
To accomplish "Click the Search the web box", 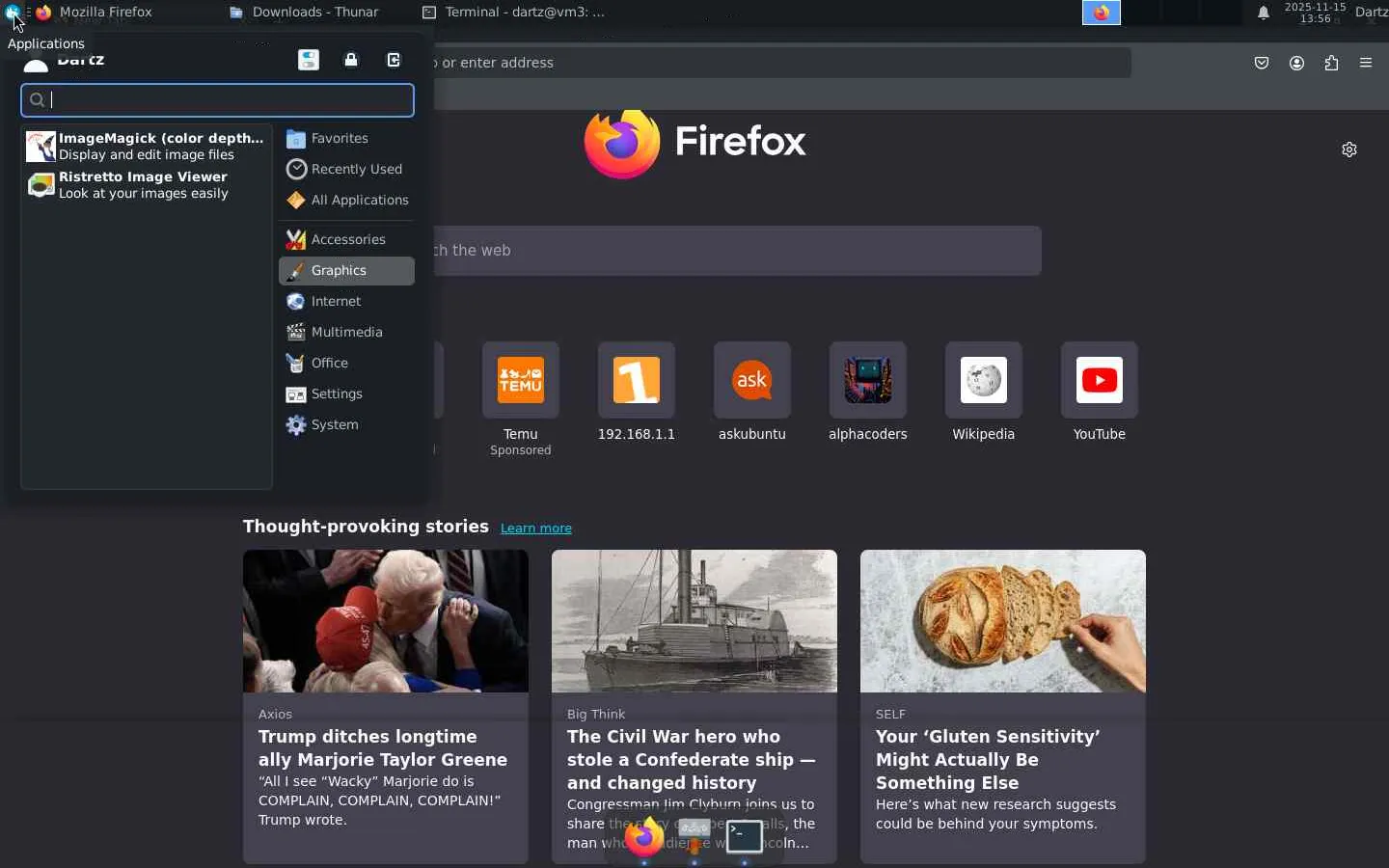I will (x=737, y=251).
